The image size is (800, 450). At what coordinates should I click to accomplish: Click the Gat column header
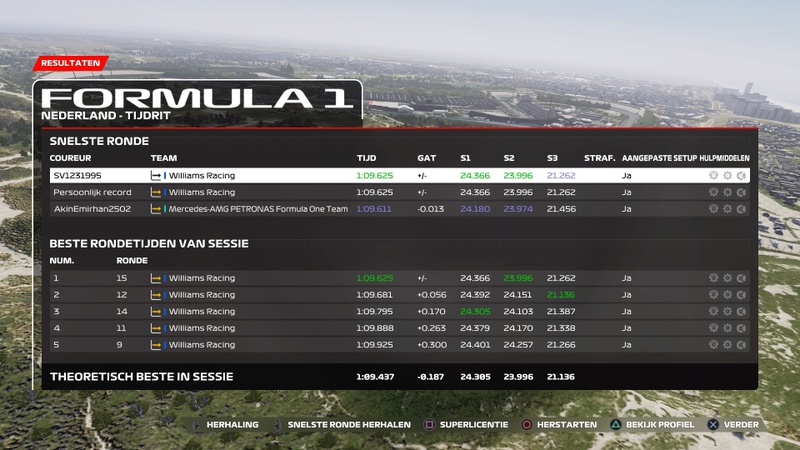[427, 158]
